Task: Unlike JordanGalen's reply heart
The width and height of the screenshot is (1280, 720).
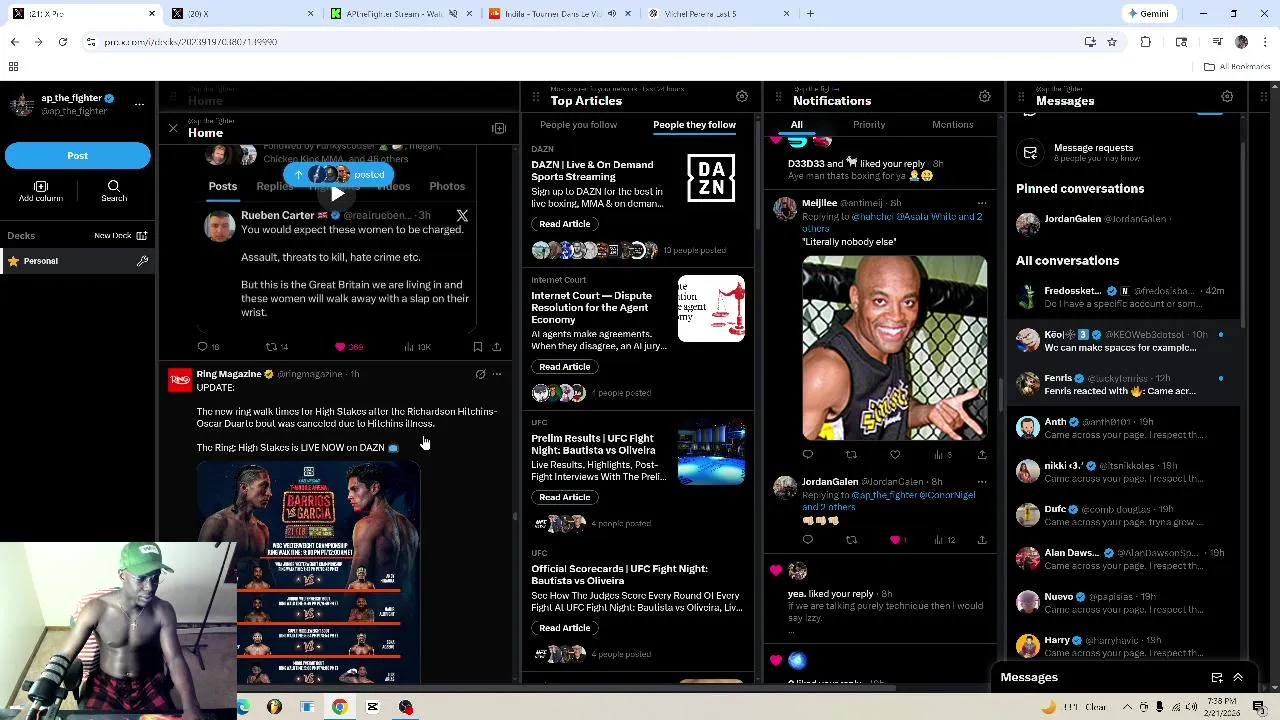Action: tap(895, 540)
